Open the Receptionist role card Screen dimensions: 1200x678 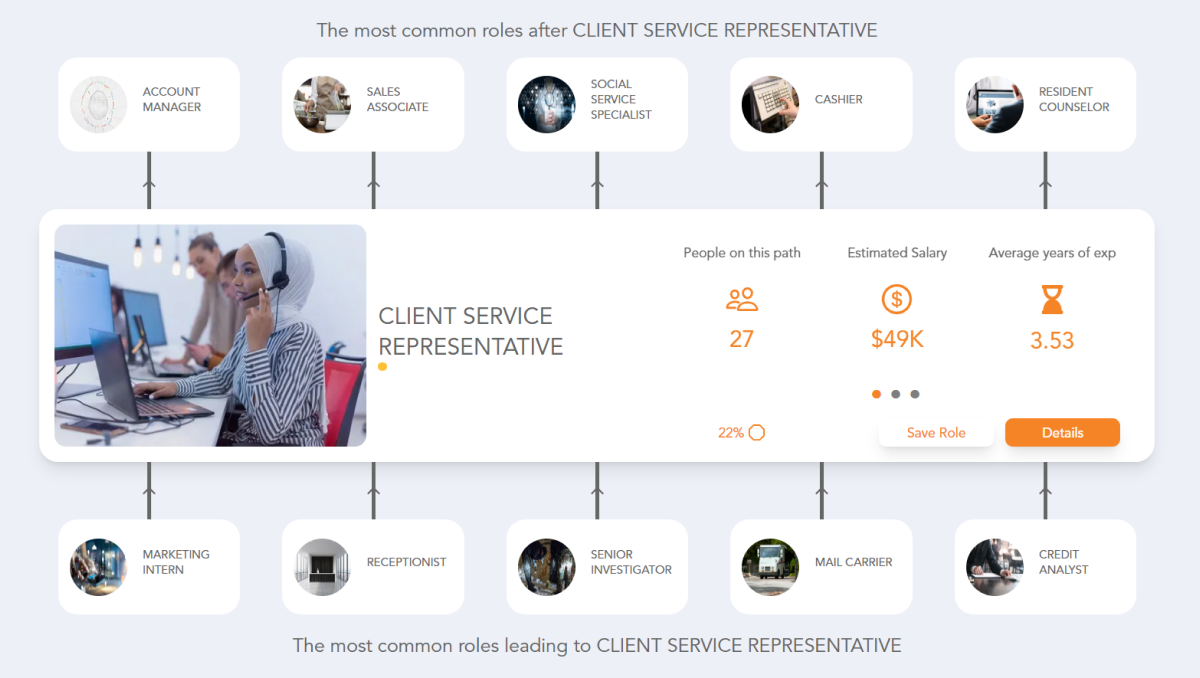372,567
